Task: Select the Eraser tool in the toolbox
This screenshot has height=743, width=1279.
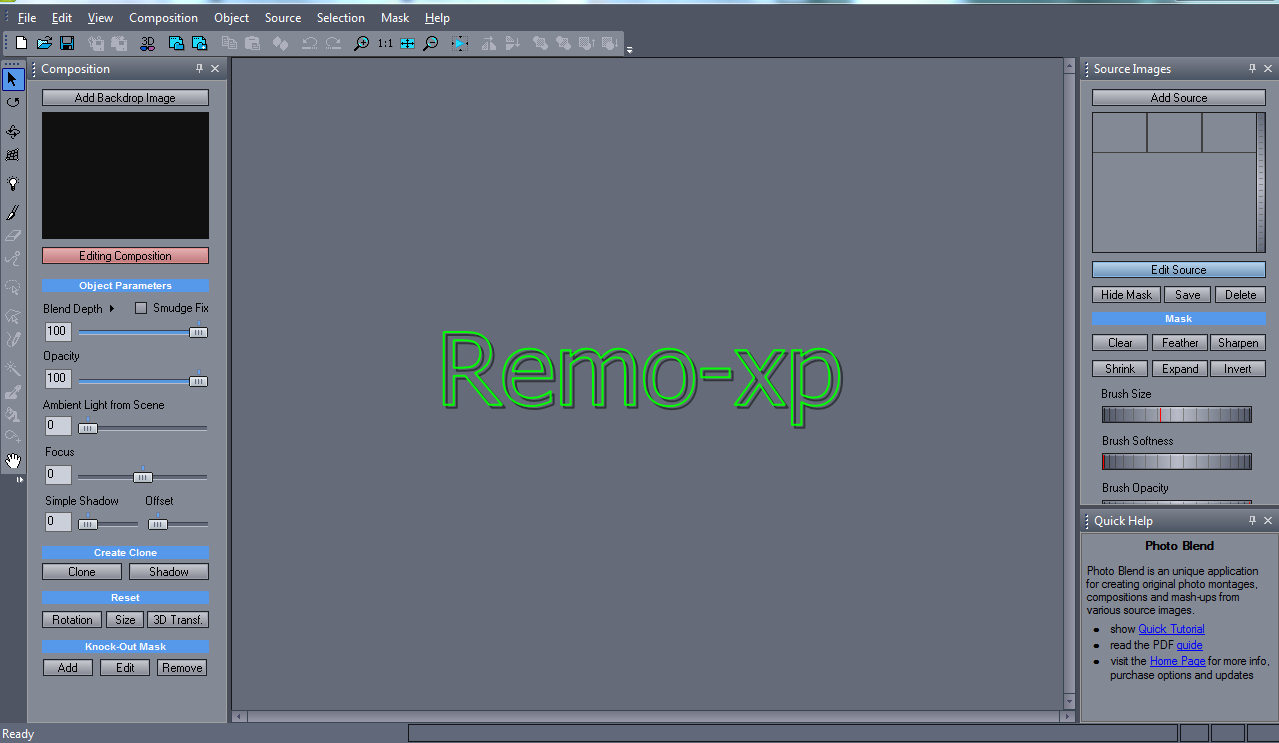Action: pos(13,235)
